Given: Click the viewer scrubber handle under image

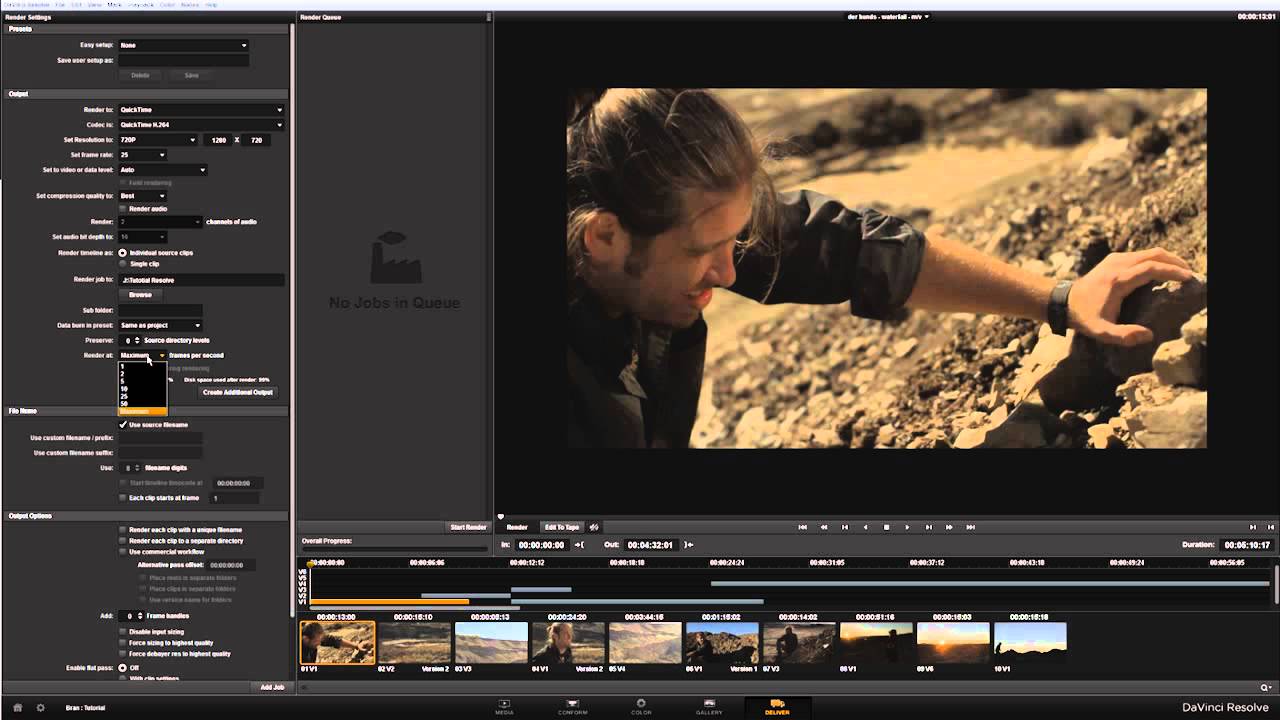Looking at the screenshot, I should [x=501, y=517].
